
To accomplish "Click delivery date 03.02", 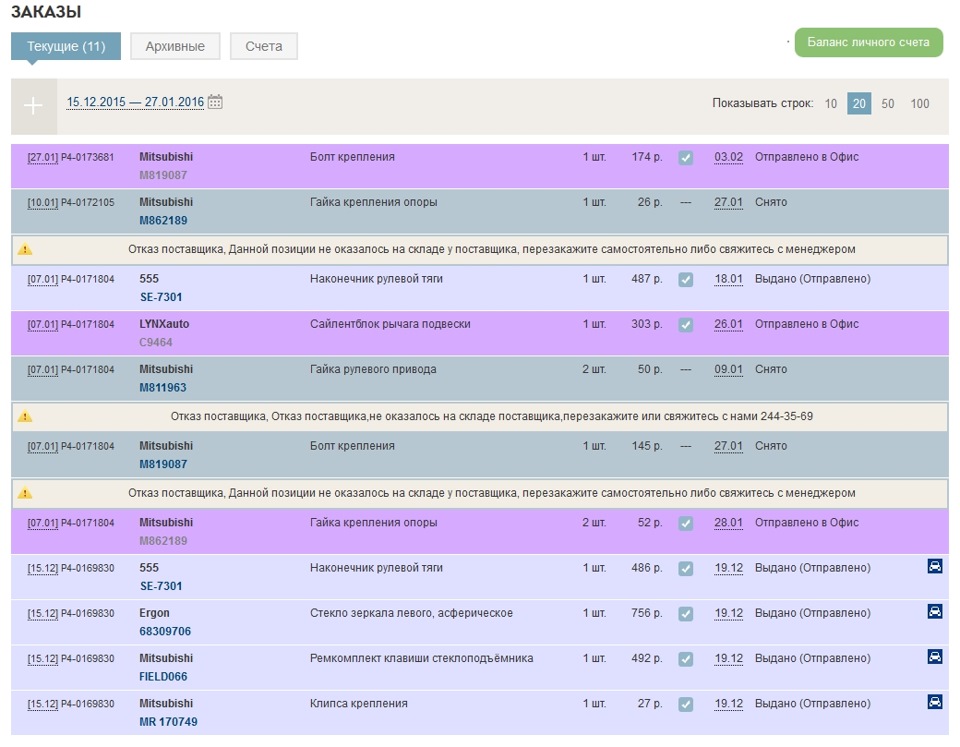I will coord(729,157).
